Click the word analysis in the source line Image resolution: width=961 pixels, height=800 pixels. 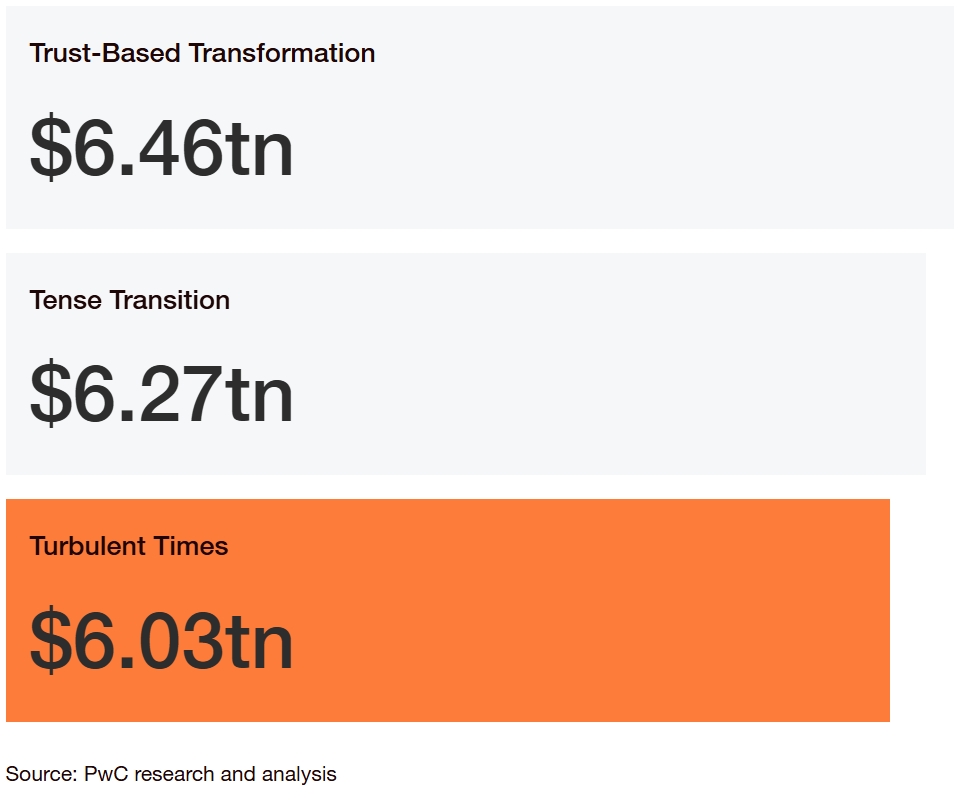[x=299, y=775]
